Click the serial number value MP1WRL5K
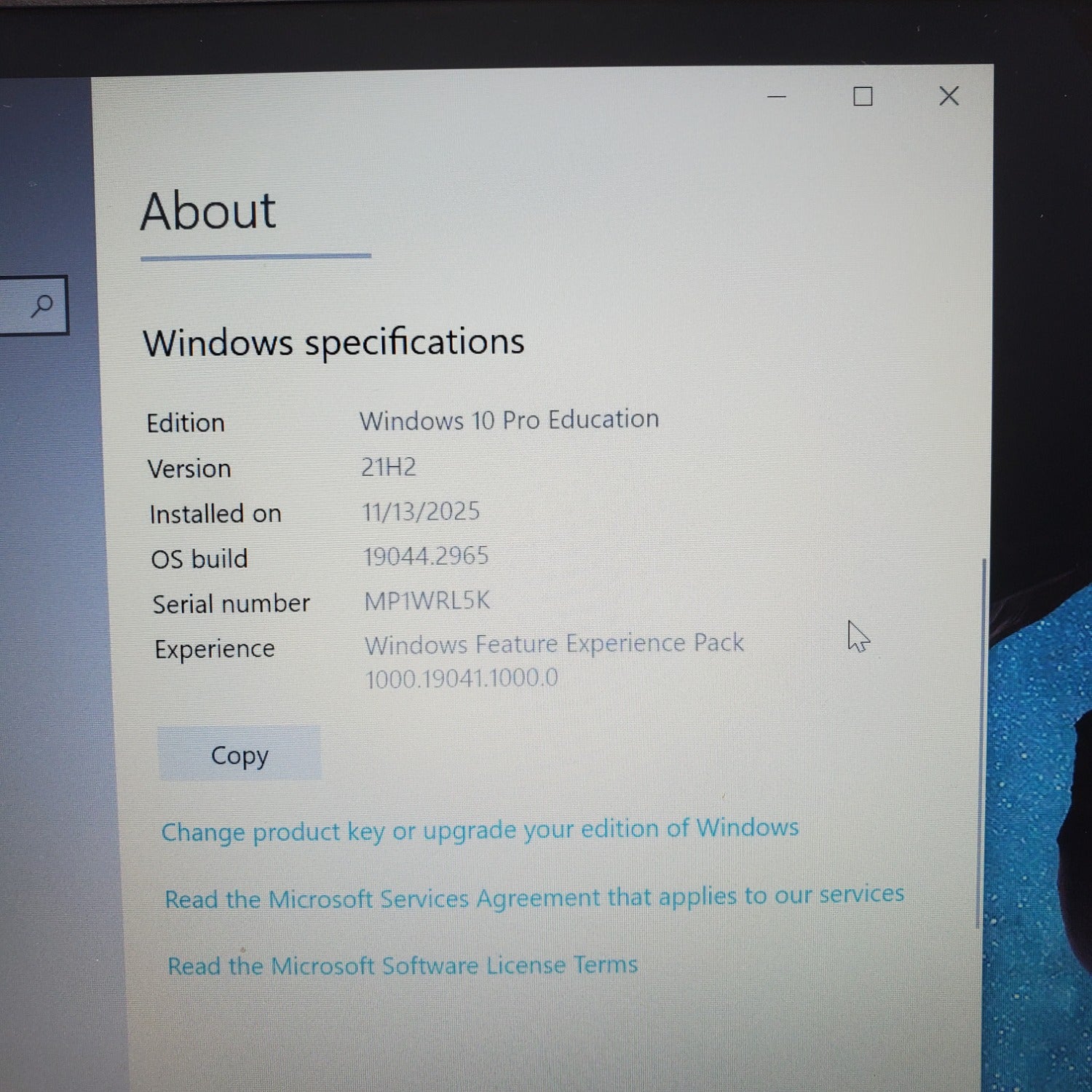The width and height of the screenshot is (1092, 1092). click(x=427, y=601)
